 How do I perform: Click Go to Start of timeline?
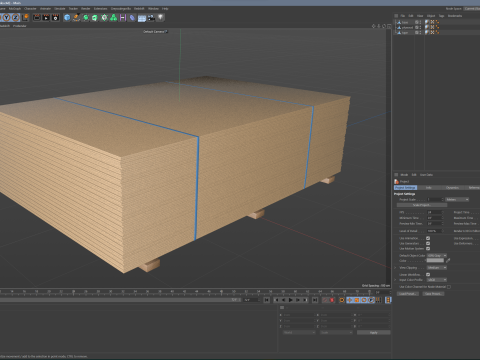pos(267,300)
